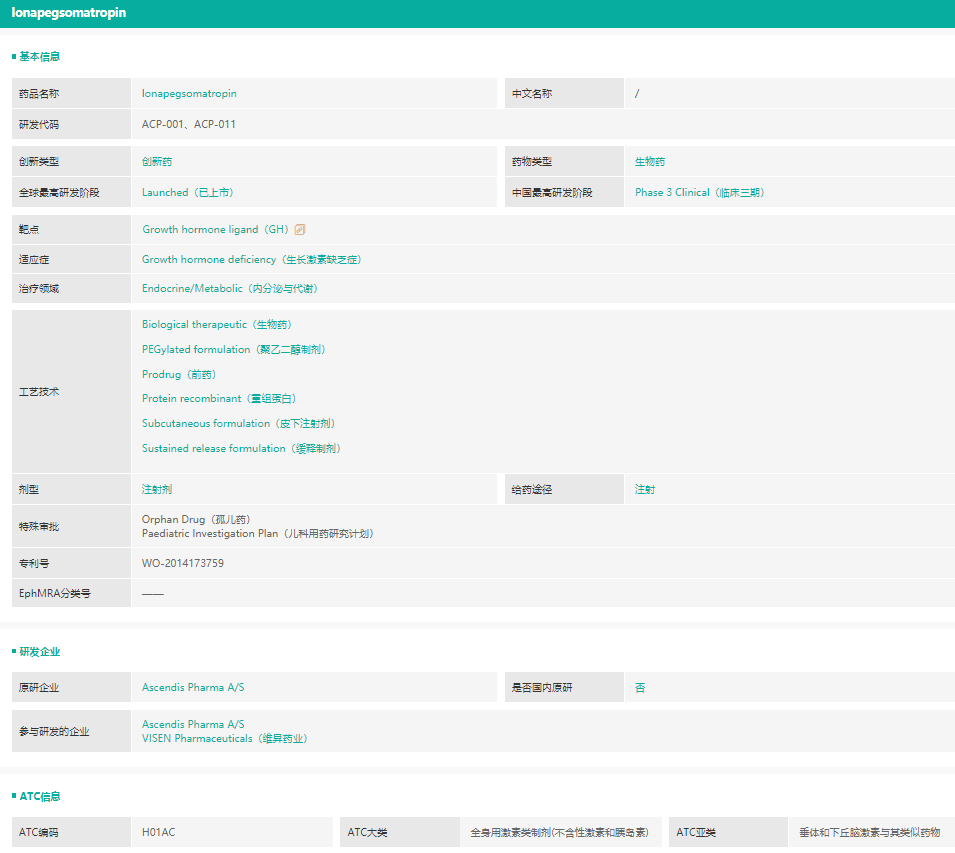Open the Growth hormone ligand (GH) target
The height and width of the screenshot is (853, 955).
point(216,230)
